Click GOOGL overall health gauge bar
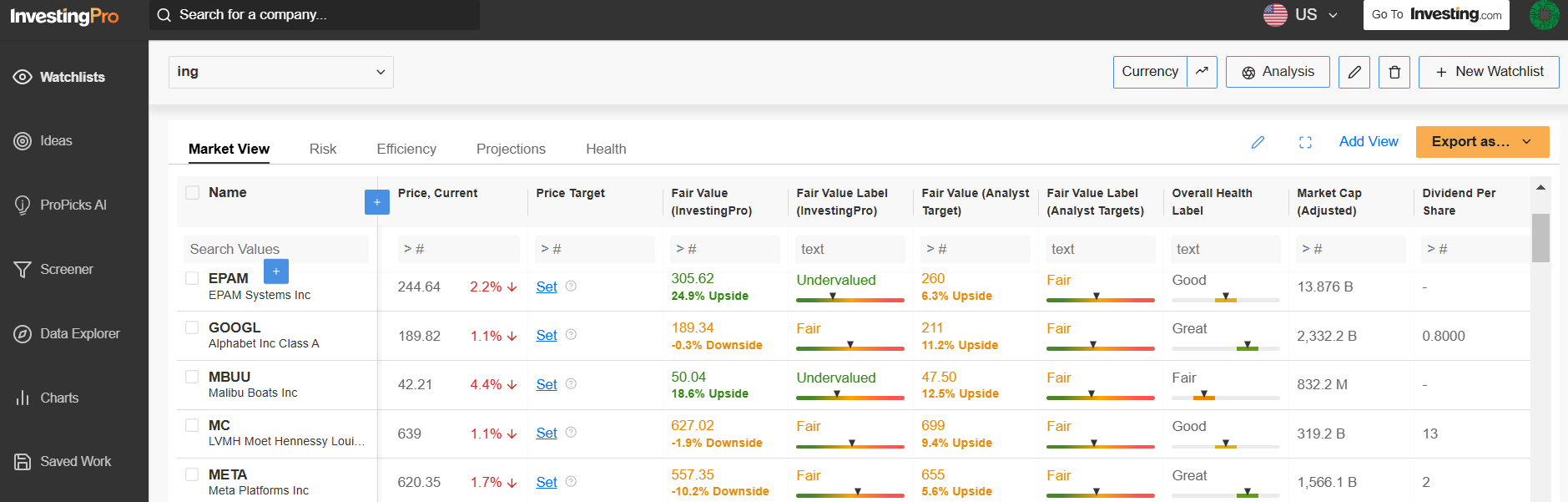 tap(1226, 347)
